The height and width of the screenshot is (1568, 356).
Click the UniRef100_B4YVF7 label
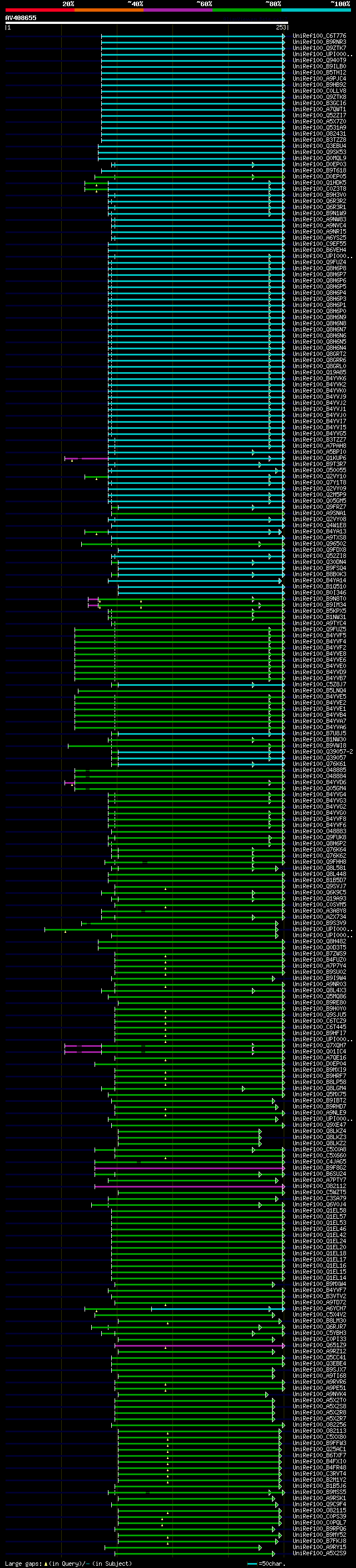[x=319, y=1290]
